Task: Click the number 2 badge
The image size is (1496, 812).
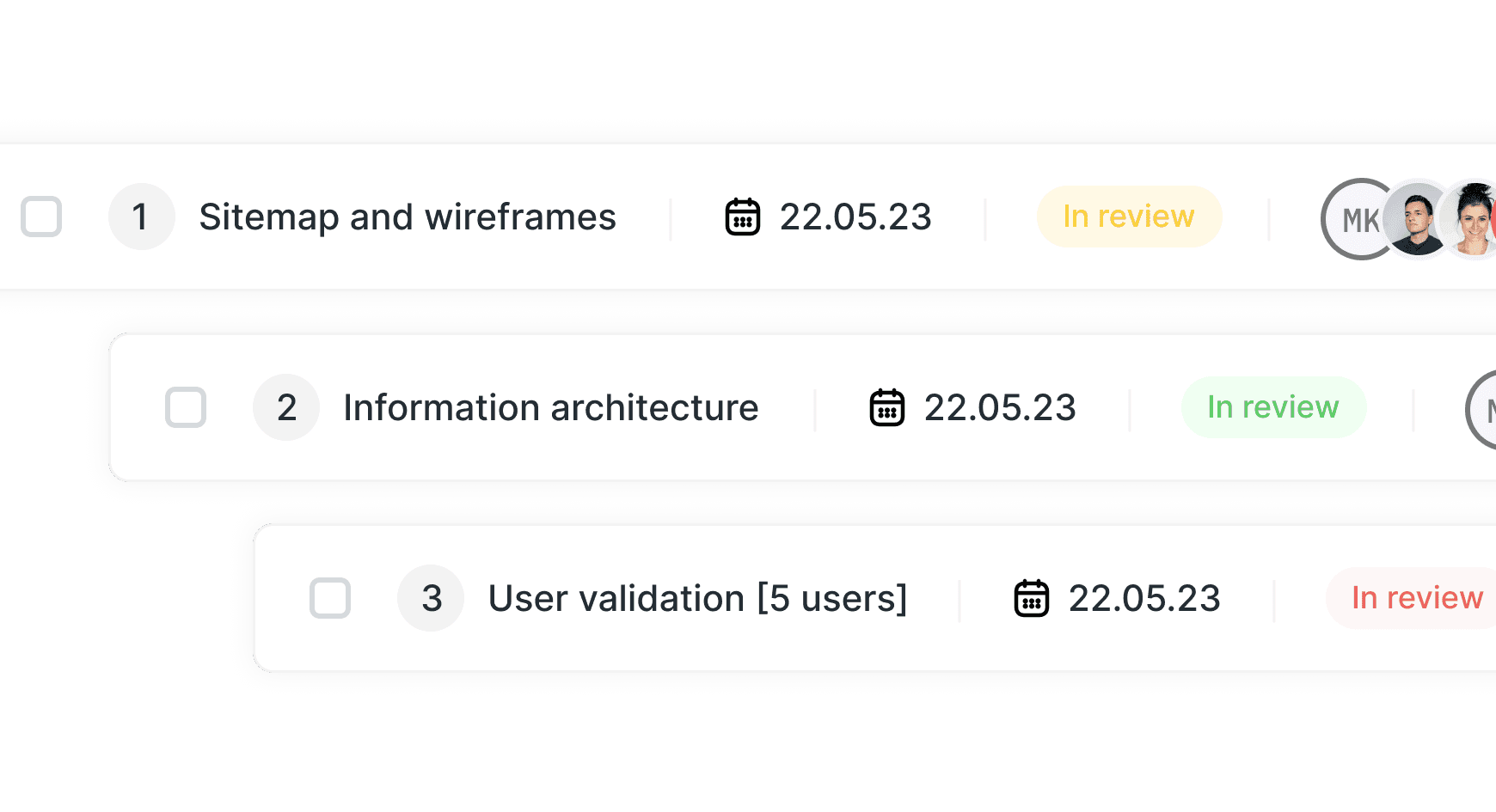Action: pos(286,407)
